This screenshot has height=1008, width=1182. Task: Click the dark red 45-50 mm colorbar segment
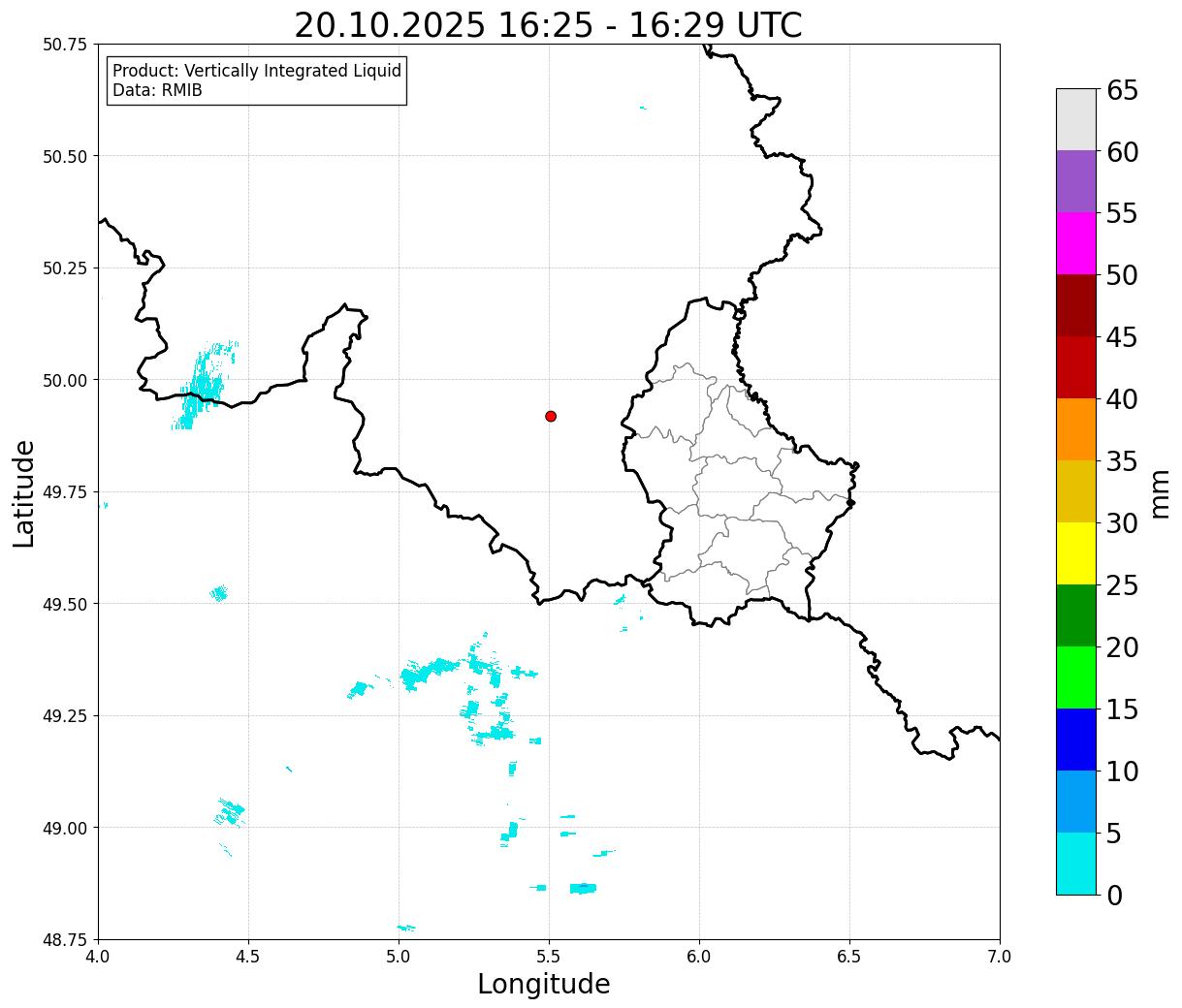click(1076, 305)
